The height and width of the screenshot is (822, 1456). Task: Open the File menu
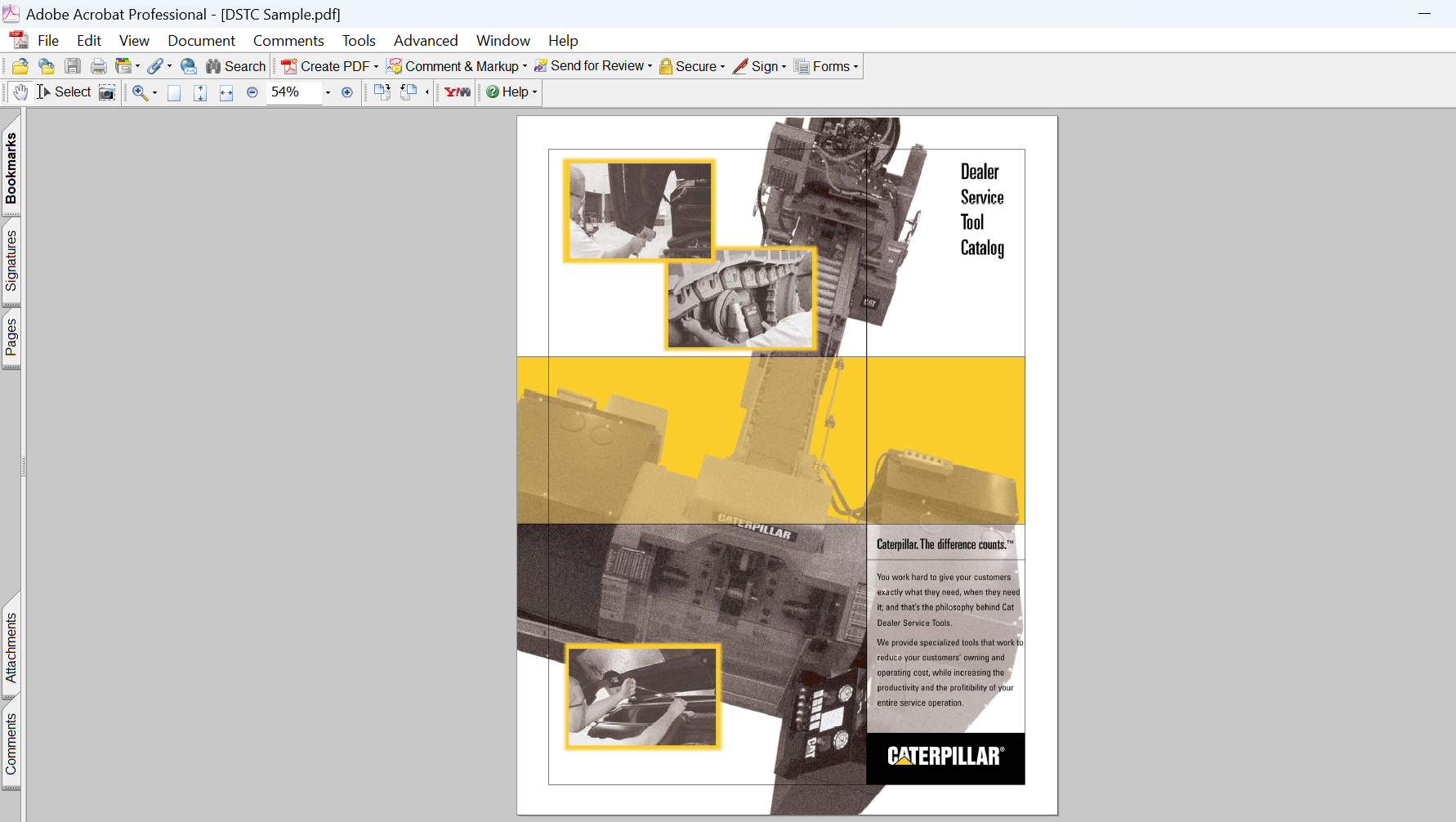tap(48, 41)
